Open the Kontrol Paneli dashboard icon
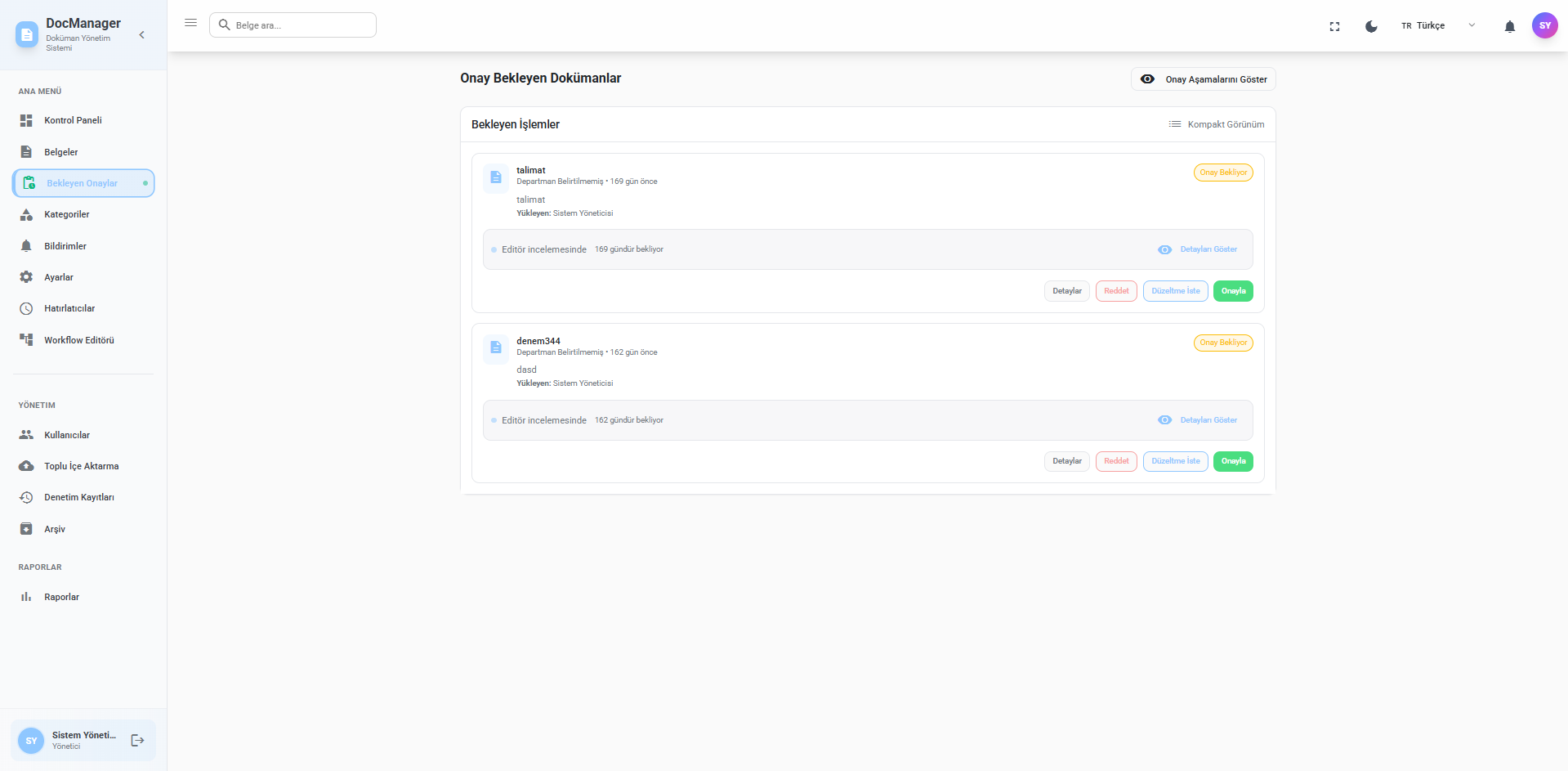The height and width of the screenshot is (771, 1568). pos(26,120)
